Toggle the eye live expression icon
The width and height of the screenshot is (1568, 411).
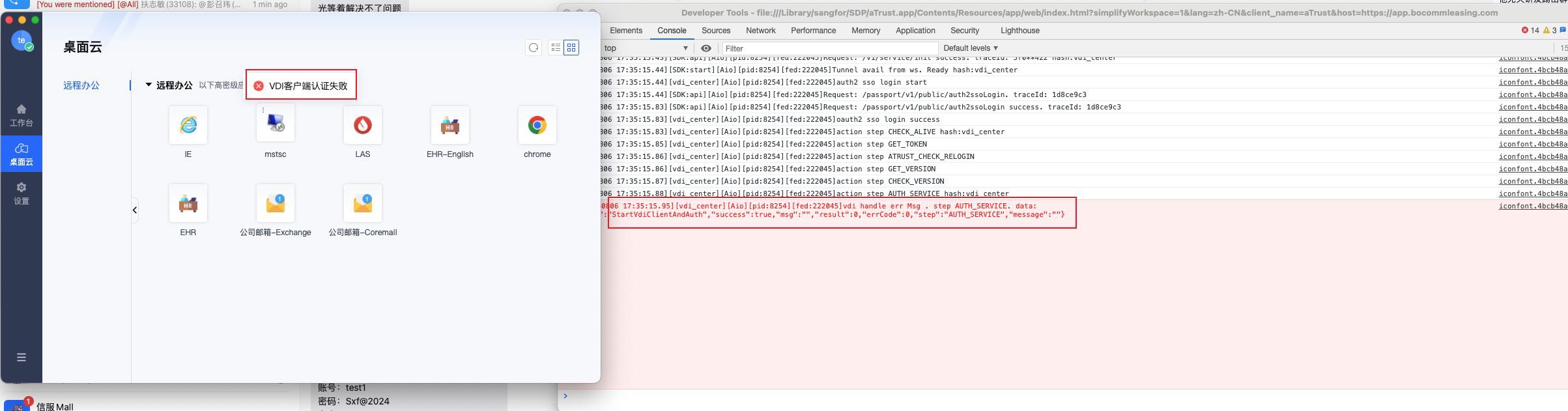point(706,48)
